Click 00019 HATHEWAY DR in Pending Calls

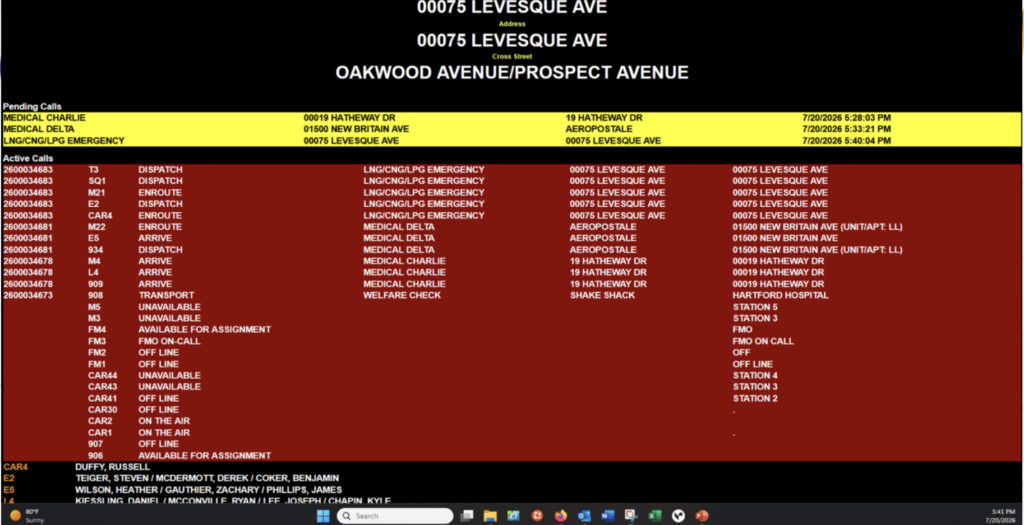click(349, 118)
